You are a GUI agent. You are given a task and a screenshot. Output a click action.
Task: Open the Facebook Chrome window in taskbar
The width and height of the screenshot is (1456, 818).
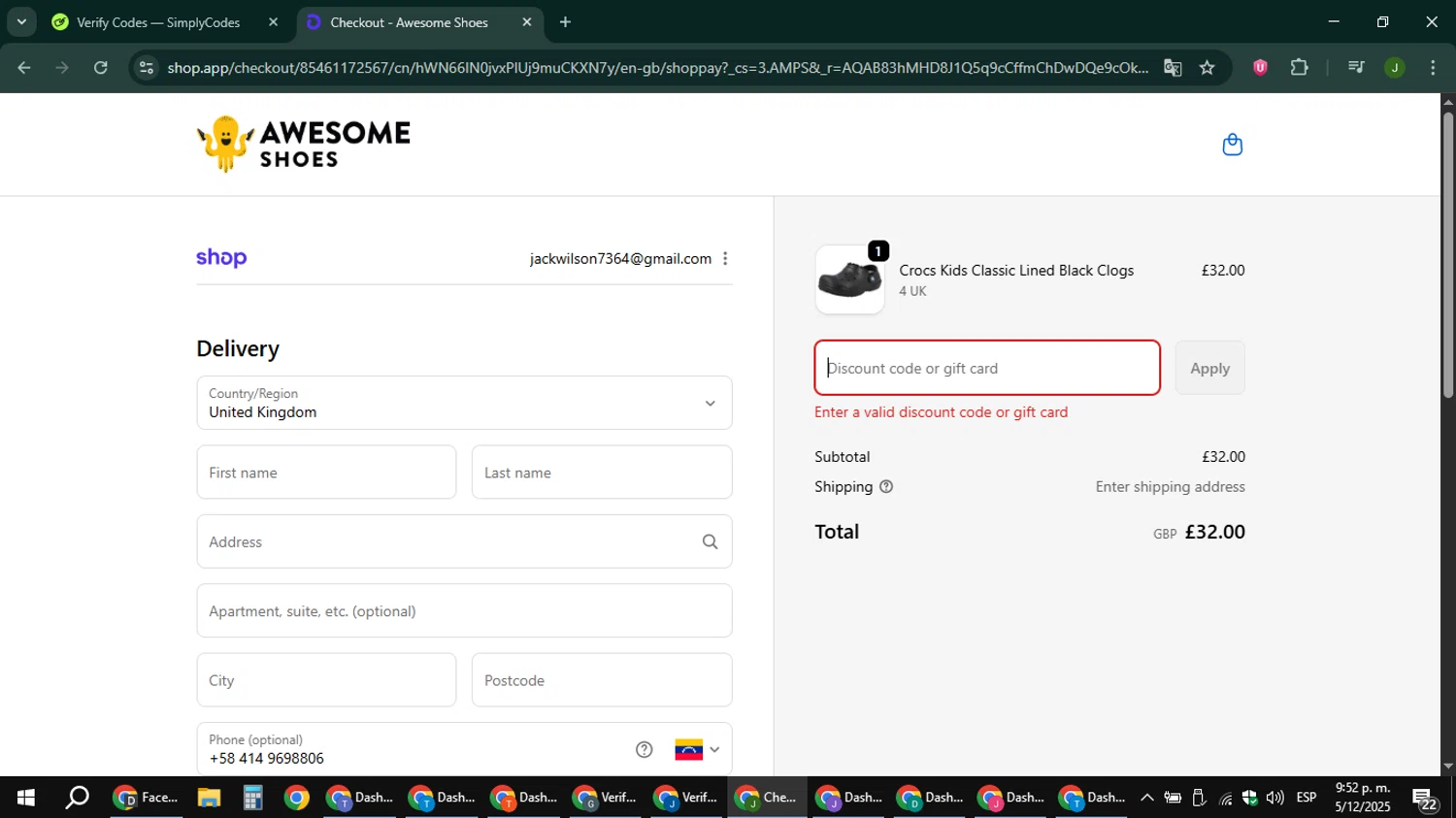(147, 798)
